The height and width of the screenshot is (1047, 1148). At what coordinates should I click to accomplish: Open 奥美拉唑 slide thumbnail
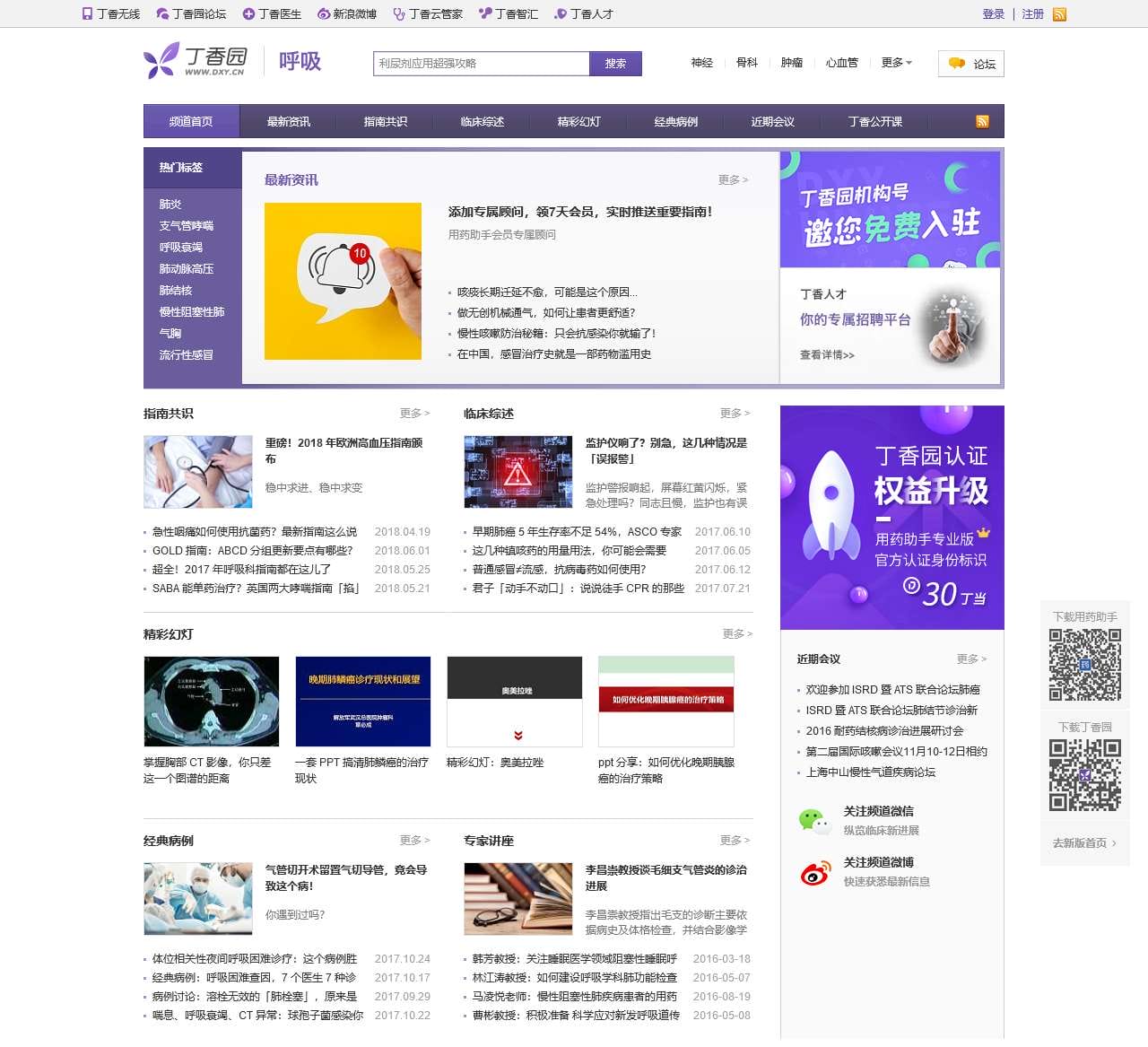click(x=515, y=701)
